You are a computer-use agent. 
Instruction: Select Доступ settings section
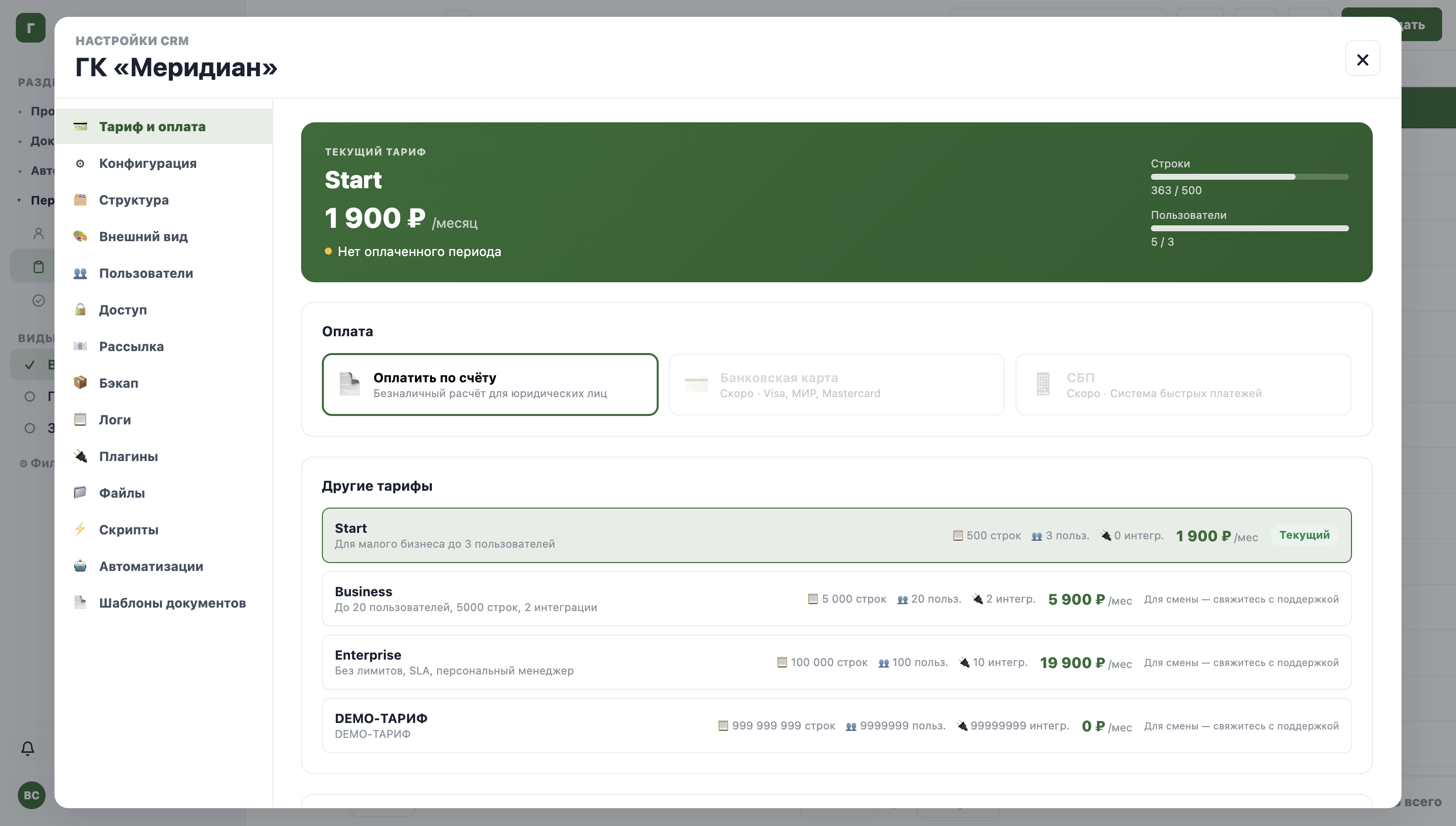click(x=164, y=310)
